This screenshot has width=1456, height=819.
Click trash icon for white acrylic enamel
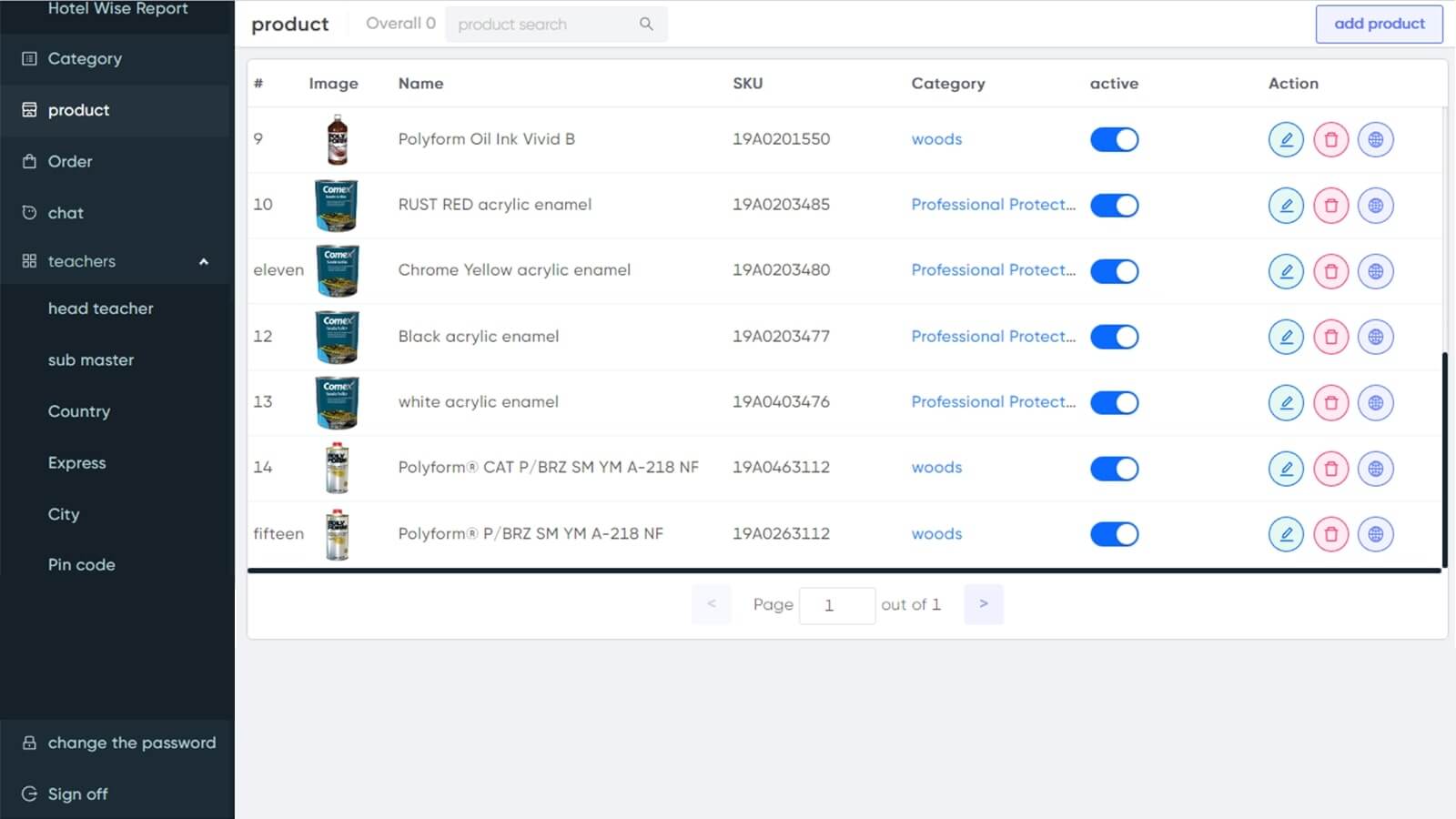(x=1330, y=402)
